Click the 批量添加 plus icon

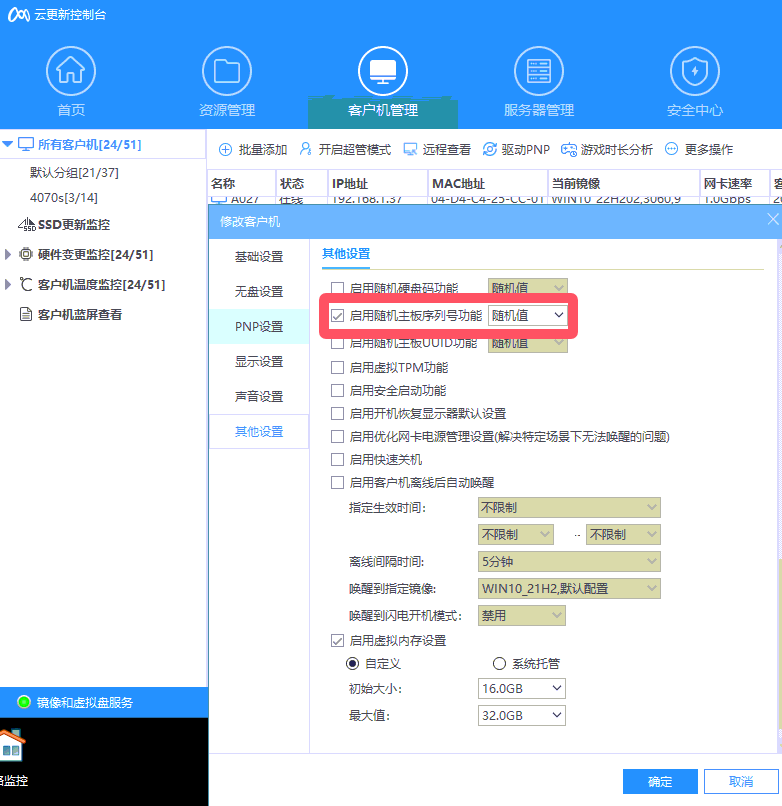click(x=225, y=150)
